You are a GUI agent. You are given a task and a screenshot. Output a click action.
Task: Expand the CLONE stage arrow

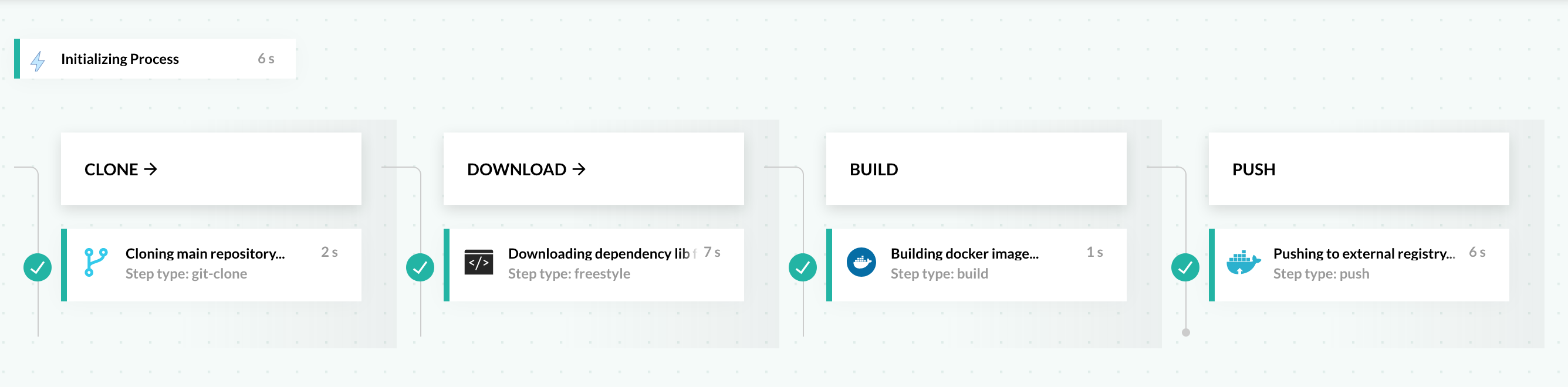[151, 169]
